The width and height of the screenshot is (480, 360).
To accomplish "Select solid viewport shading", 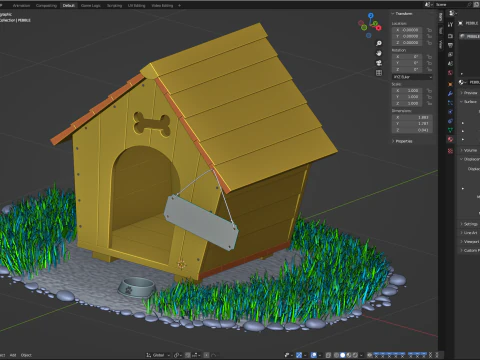I will (342, 355).
